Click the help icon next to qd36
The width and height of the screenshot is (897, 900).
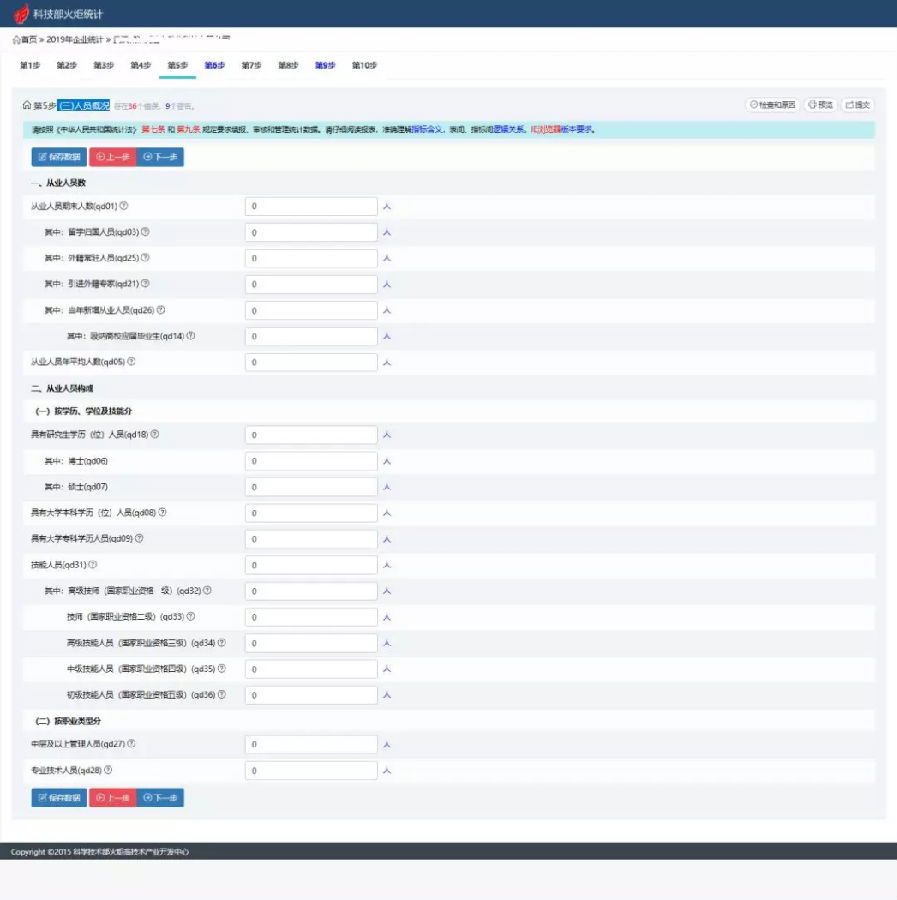point(221,694)
